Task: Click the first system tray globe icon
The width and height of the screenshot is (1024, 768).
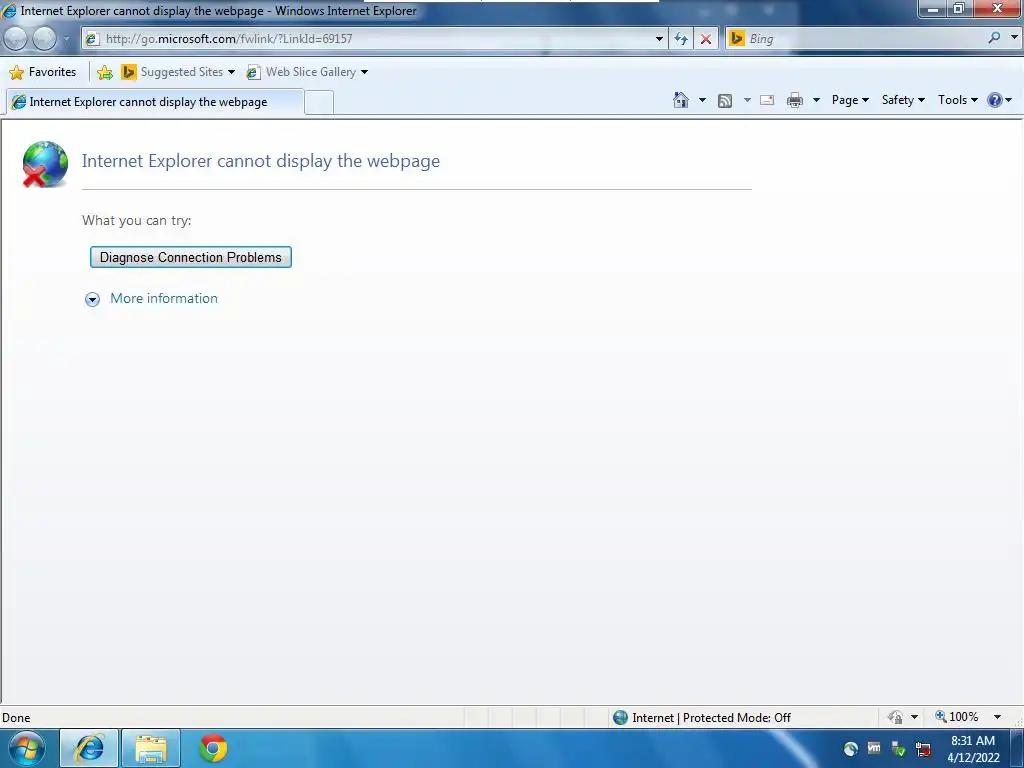Action: click(x=850, y=749)
